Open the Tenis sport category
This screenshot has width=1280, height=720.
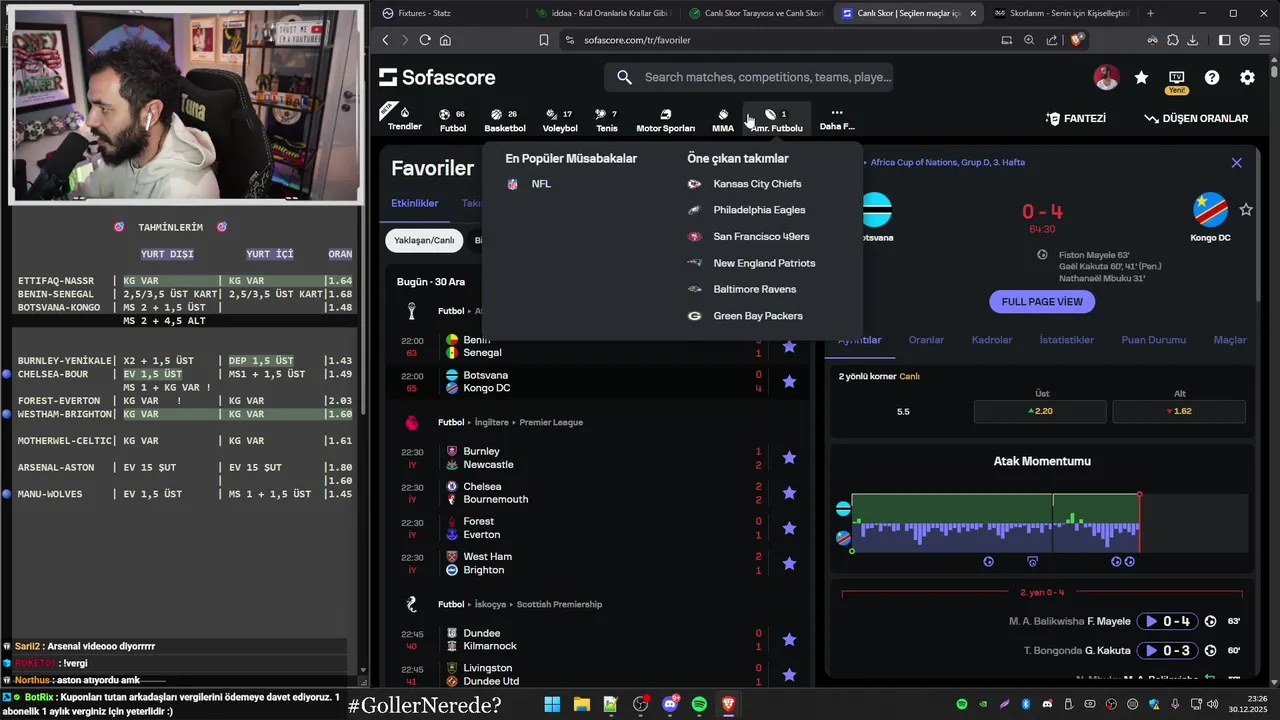pos(606,120)
